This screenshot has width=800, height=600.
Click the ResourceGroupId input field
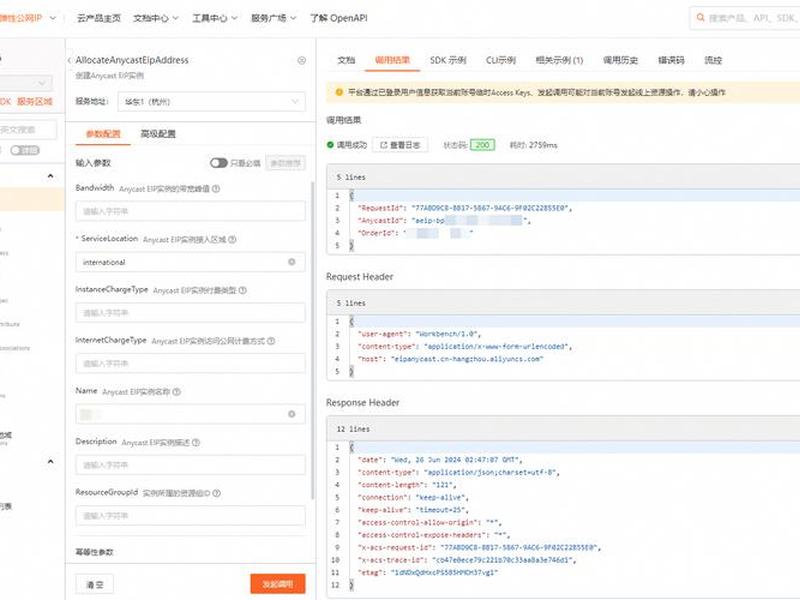click(190, 516)
